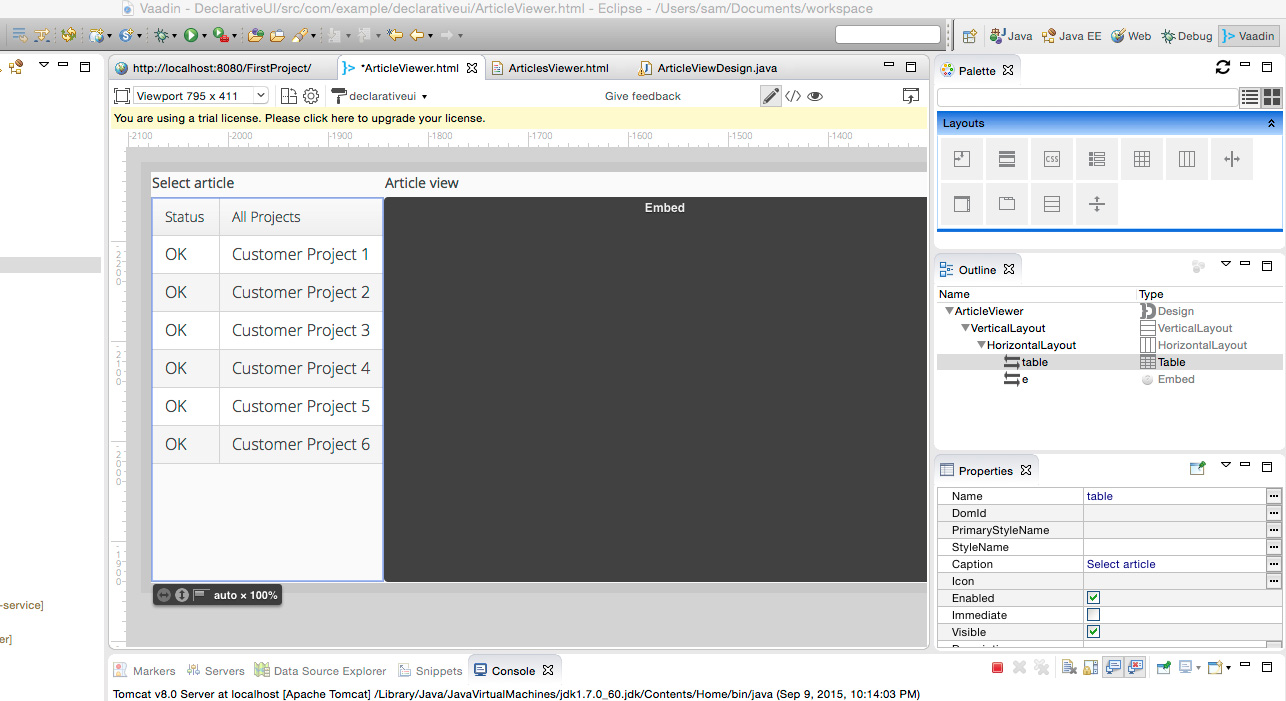Collapse the VerticalLayout tree node

pyautogui.click(x=965, y=328)
